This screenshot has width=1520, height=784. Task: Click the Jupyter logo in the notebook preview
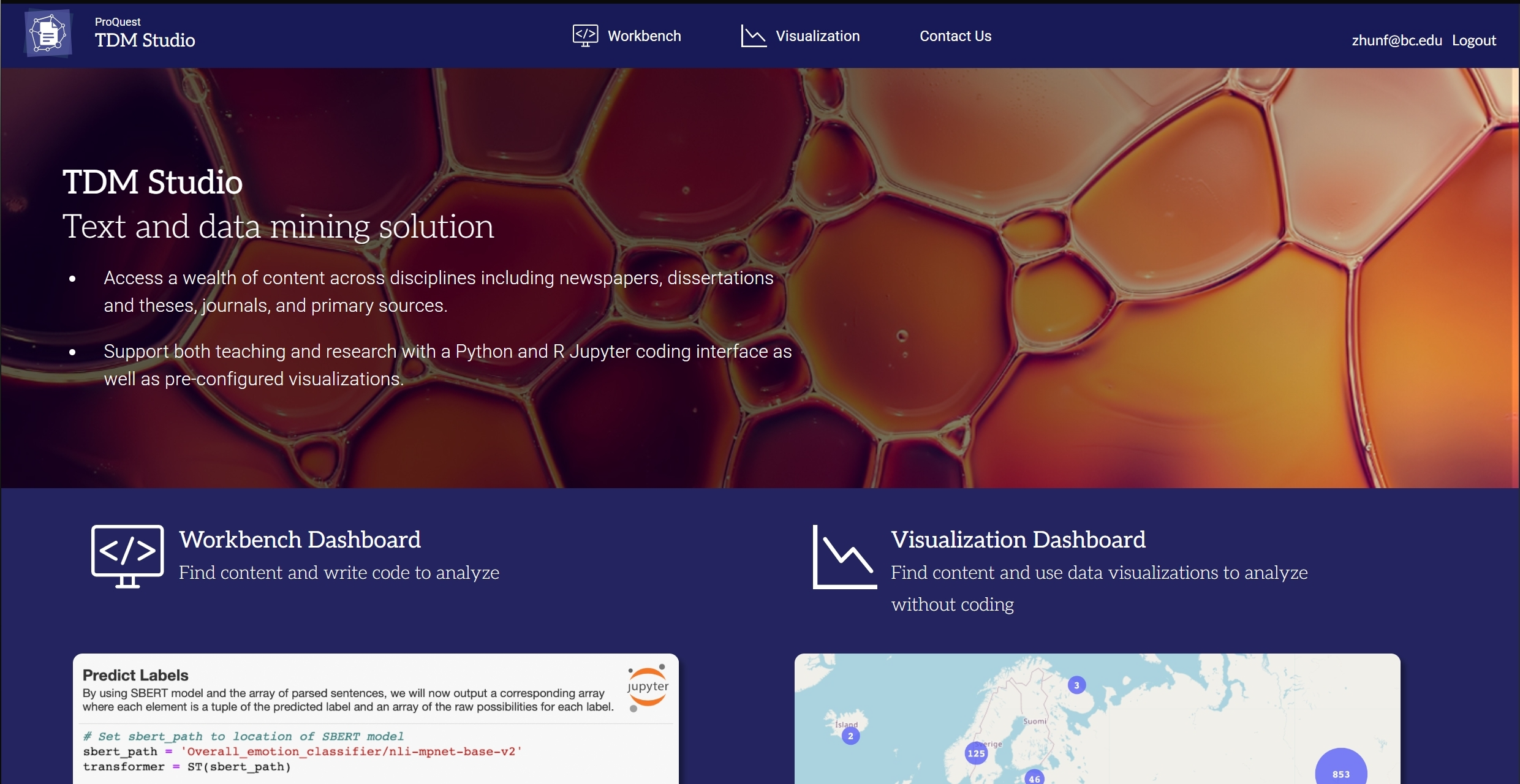pos(648,687)
